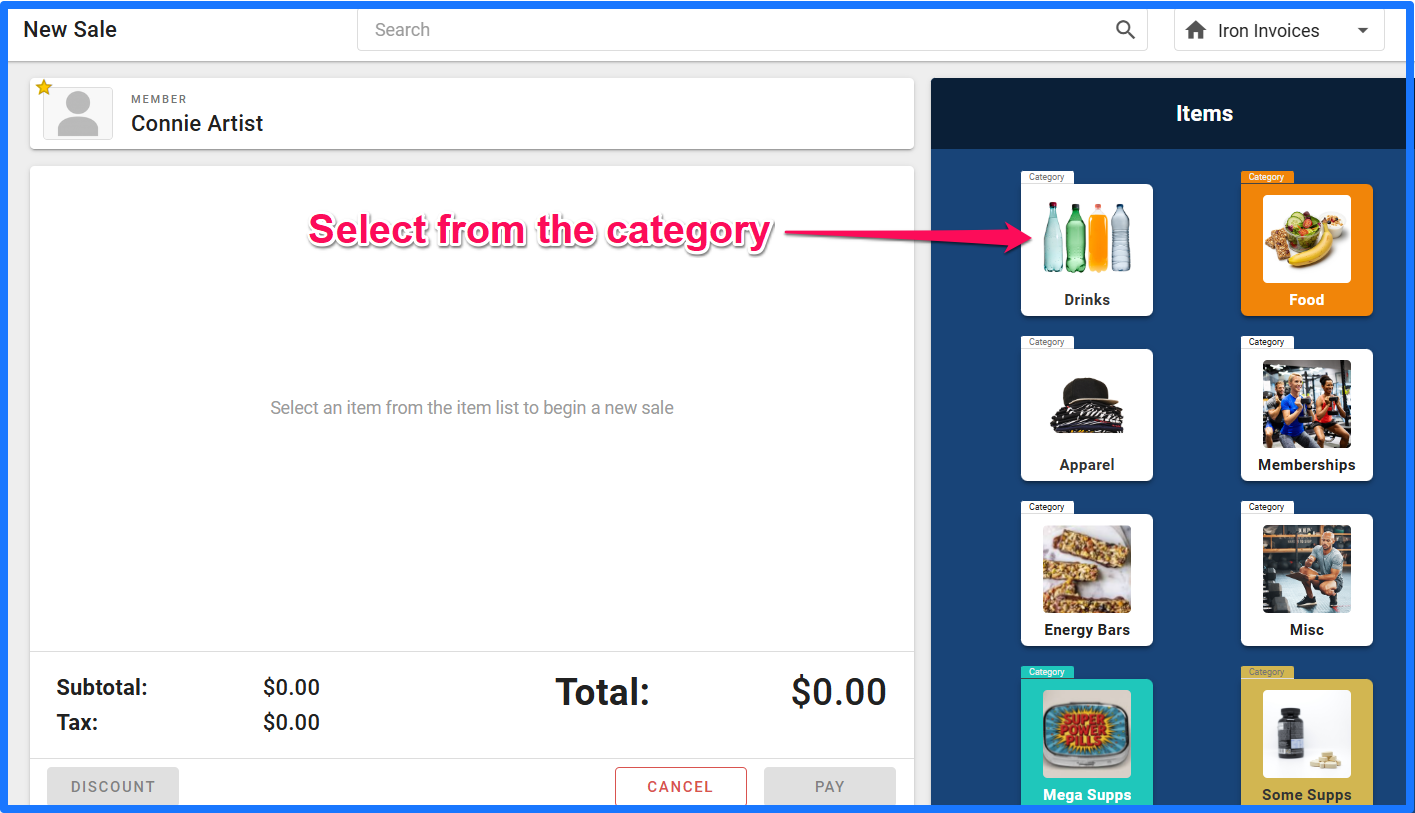Click the member avatar placeholder
The height and width of the screenshot is (813, 1415).
(x=78, y=113)
